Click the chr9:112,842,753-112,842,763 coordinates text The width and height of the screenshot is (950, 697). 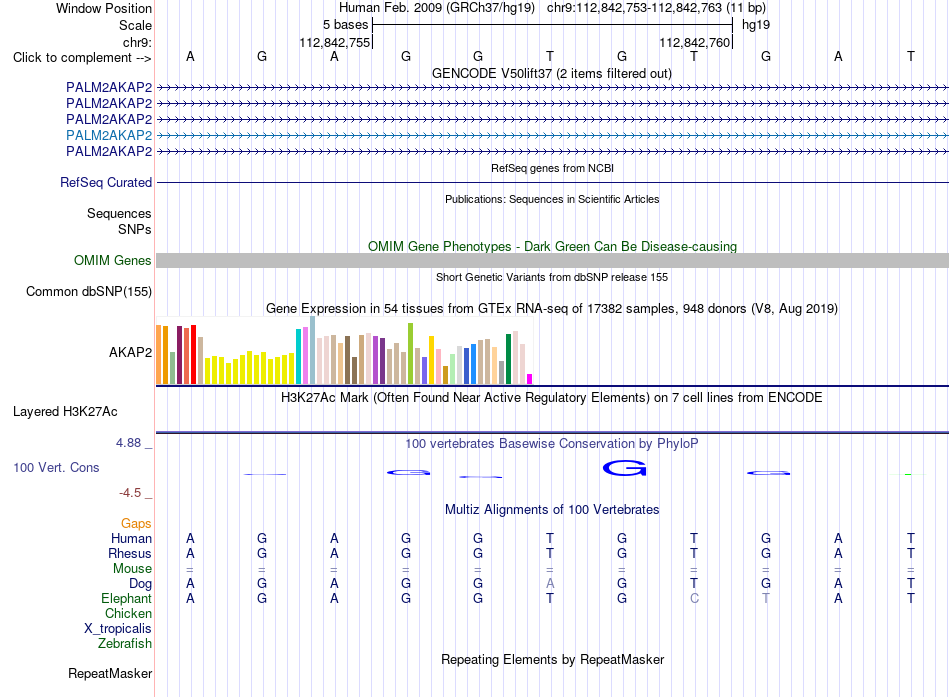pyautogui.click(x=656, y=8)
